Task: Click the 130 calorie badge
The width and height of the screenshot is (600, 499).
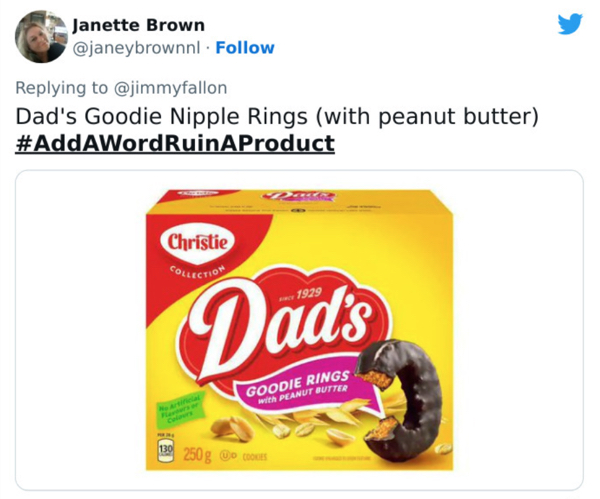Action: tap(157, 453)
